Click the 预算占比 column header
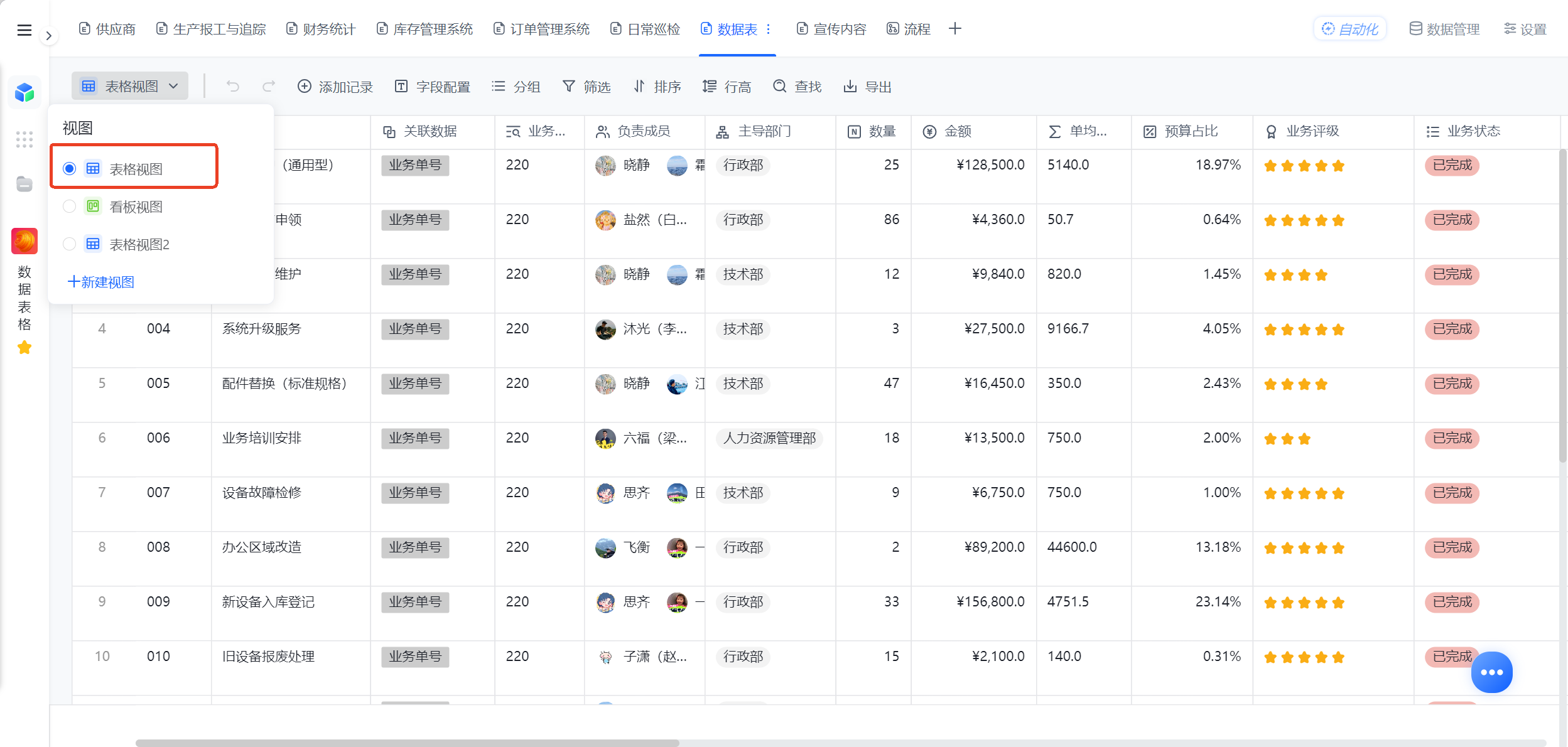1568x747 pixels. click(x=1192, y=131)
